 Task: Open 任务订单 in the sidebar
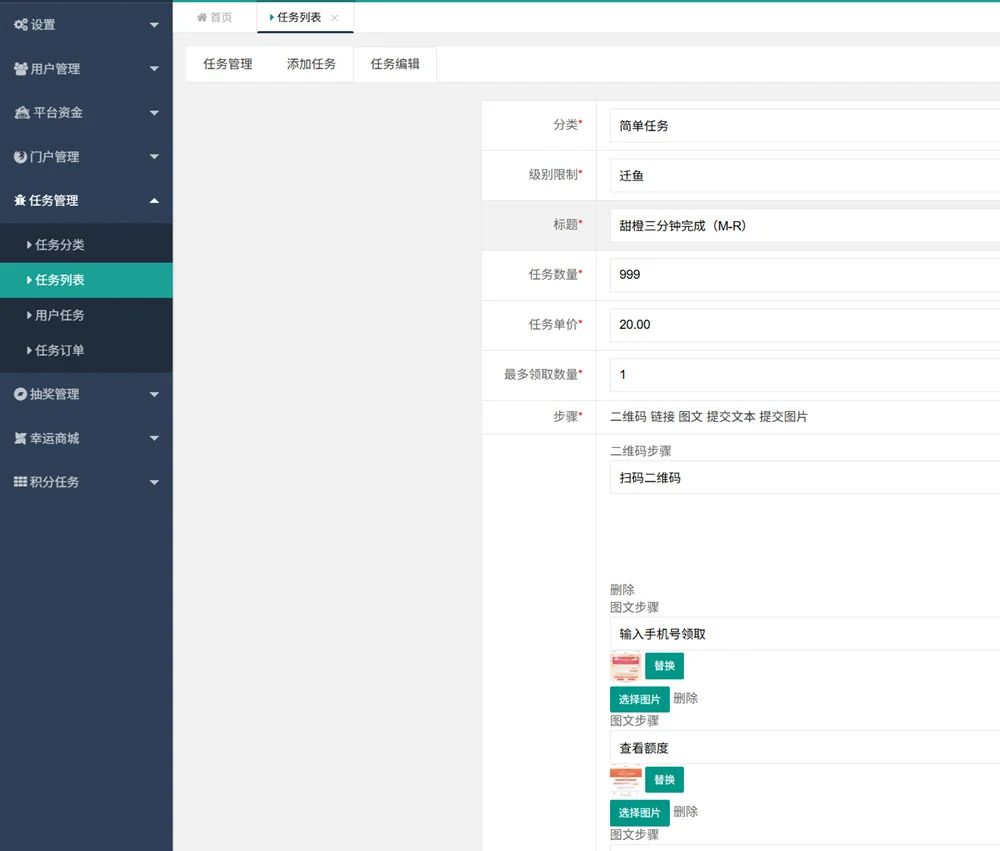pos(86,350)
